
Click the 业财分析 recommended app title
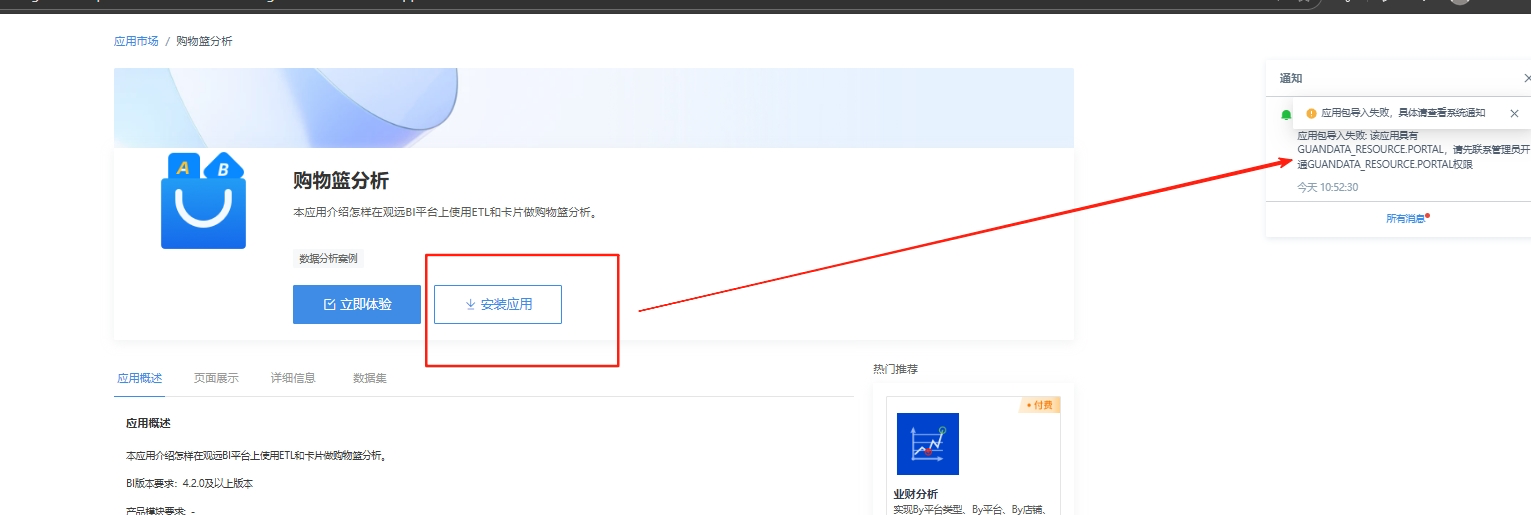tap(916, 494)
